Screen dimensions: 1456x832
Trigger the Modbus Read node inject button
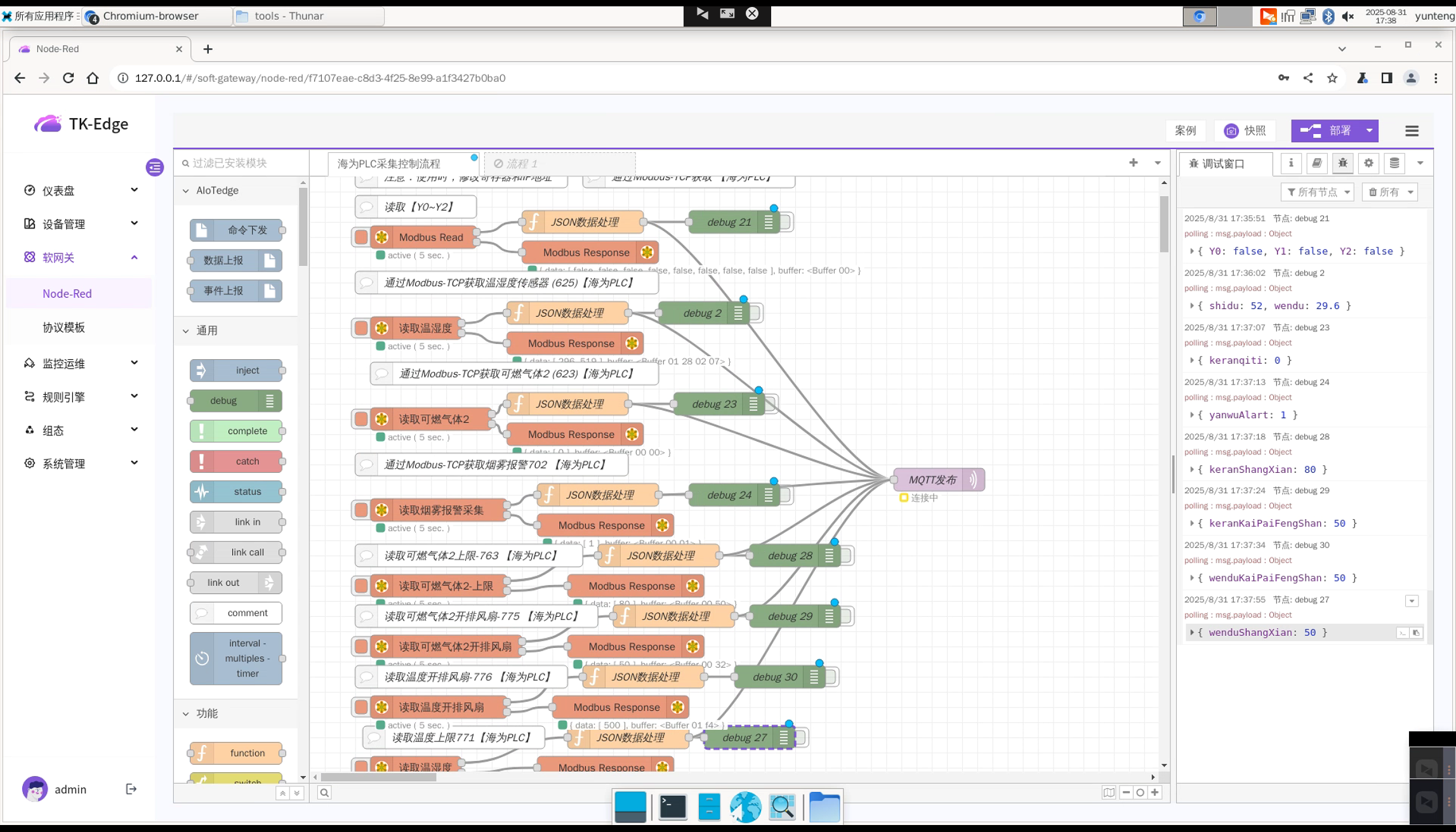tap(361, 237)
